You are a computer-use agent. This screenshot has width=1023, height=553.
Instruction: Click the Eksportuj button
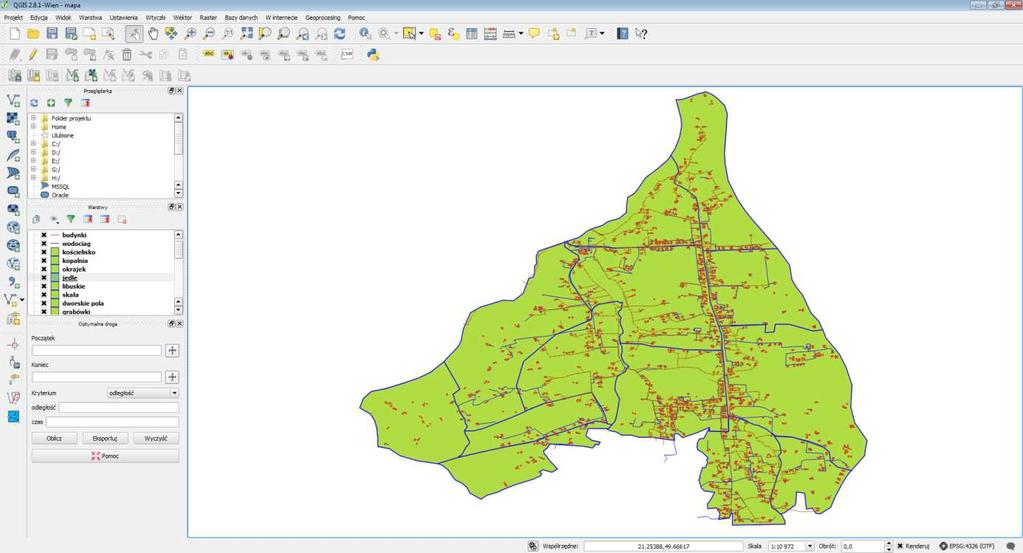[x=105, y=438]
